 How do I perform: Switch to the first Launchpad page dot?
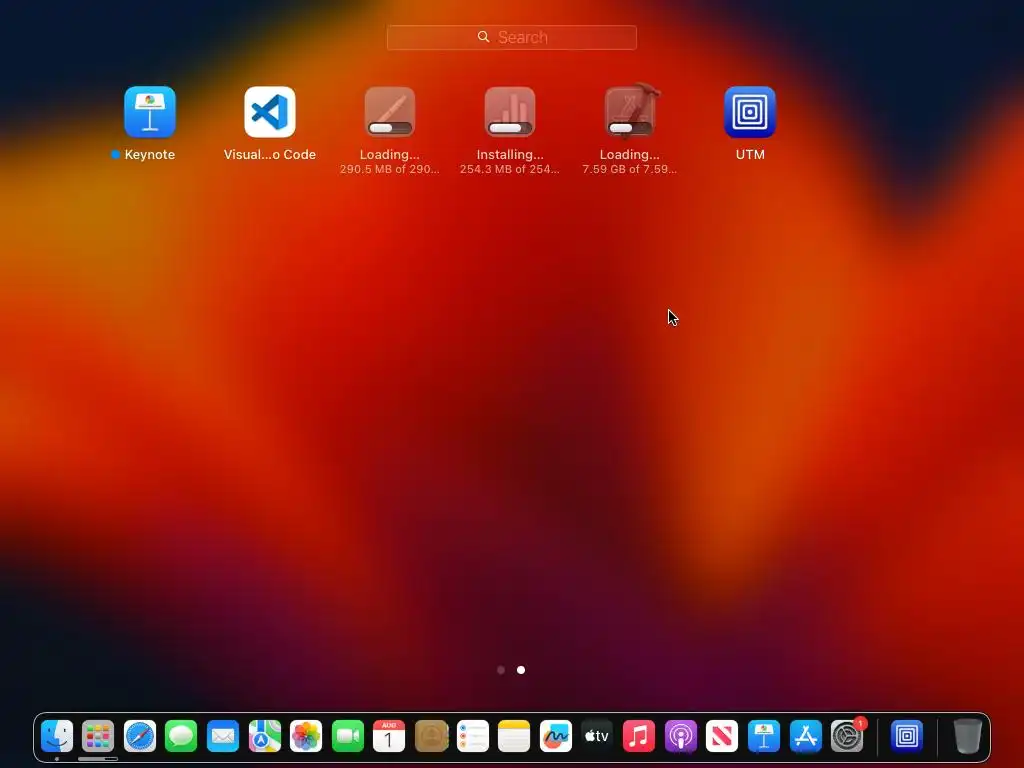click(501, 670)
